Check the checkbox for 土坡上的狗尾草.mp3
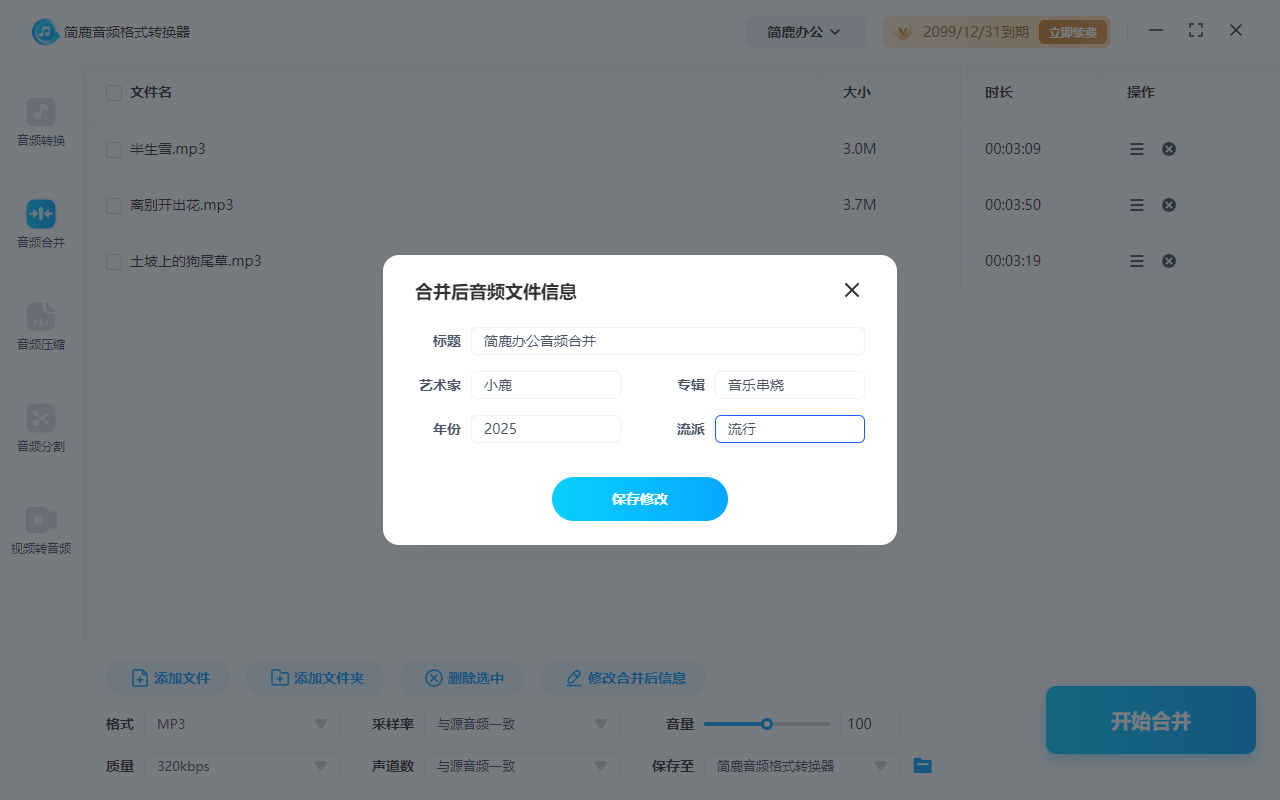This screenshot has width=1280, height=800. pos(113,261)
